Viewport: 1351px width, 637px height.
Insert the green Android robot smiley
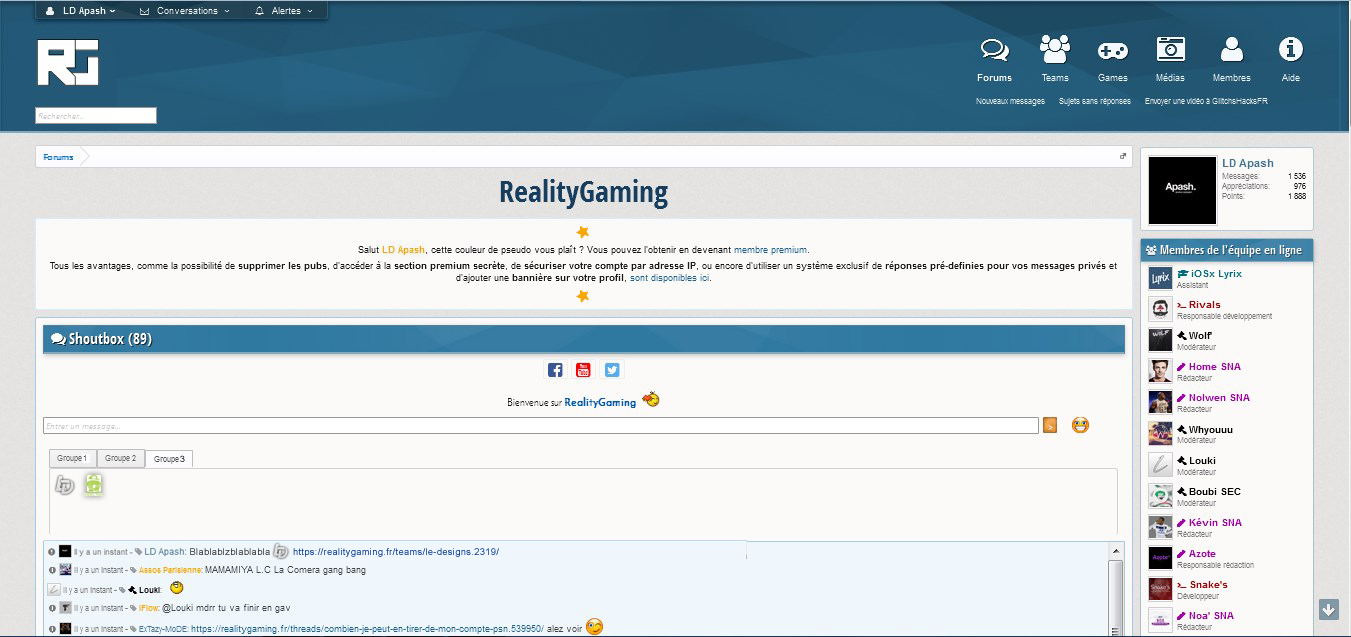tap(94, 485)
